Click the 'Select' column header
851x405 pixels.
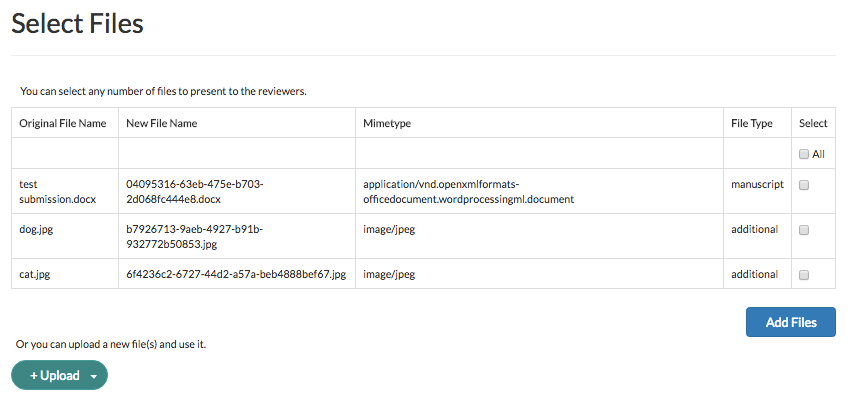point(813,123)
